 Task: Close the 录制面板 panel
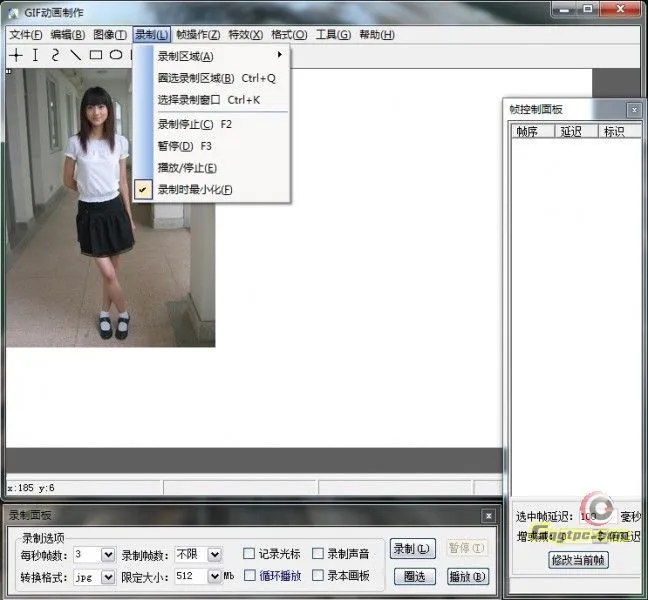pos(488,516)
